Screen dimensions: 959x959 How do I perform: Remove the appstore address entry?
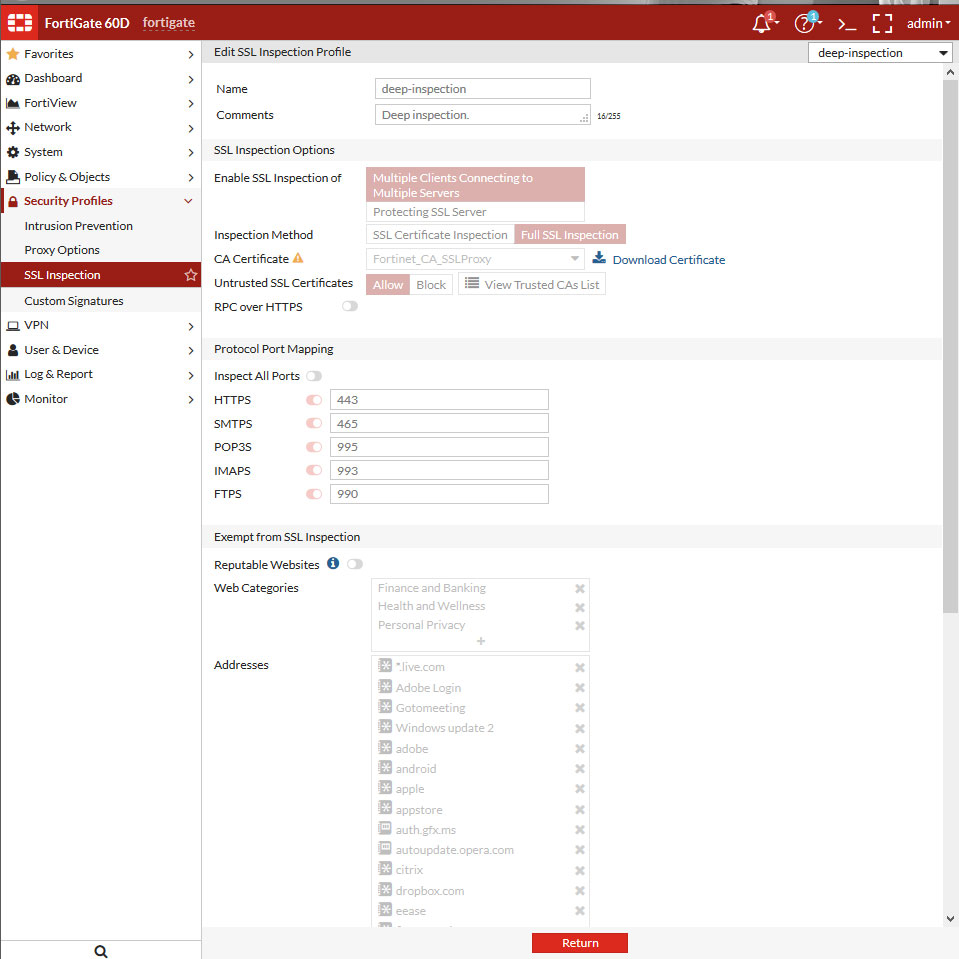point(580,810)
